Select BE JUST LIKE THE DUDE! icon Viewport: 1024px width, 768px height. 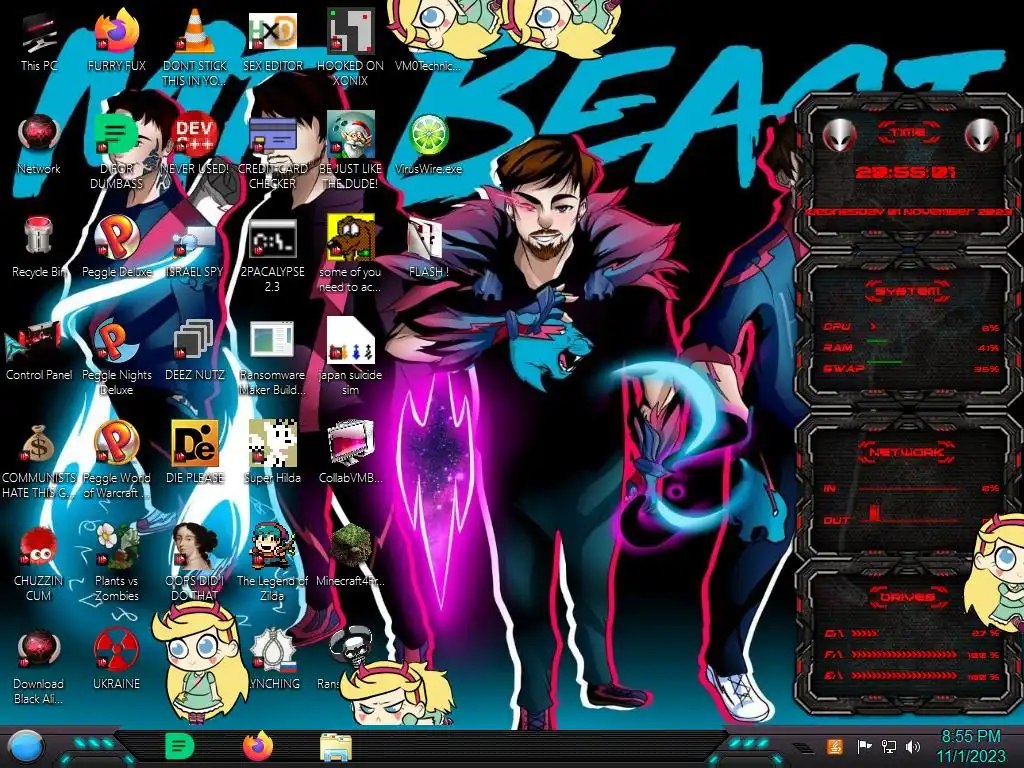point(350,152)
